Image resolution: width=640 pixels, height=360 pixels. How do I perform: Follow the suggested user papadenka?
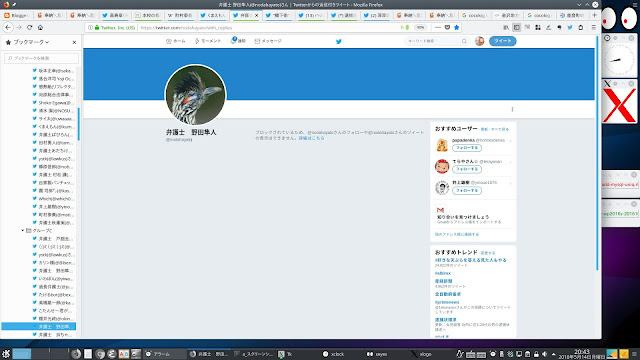(x=467, y=148)
